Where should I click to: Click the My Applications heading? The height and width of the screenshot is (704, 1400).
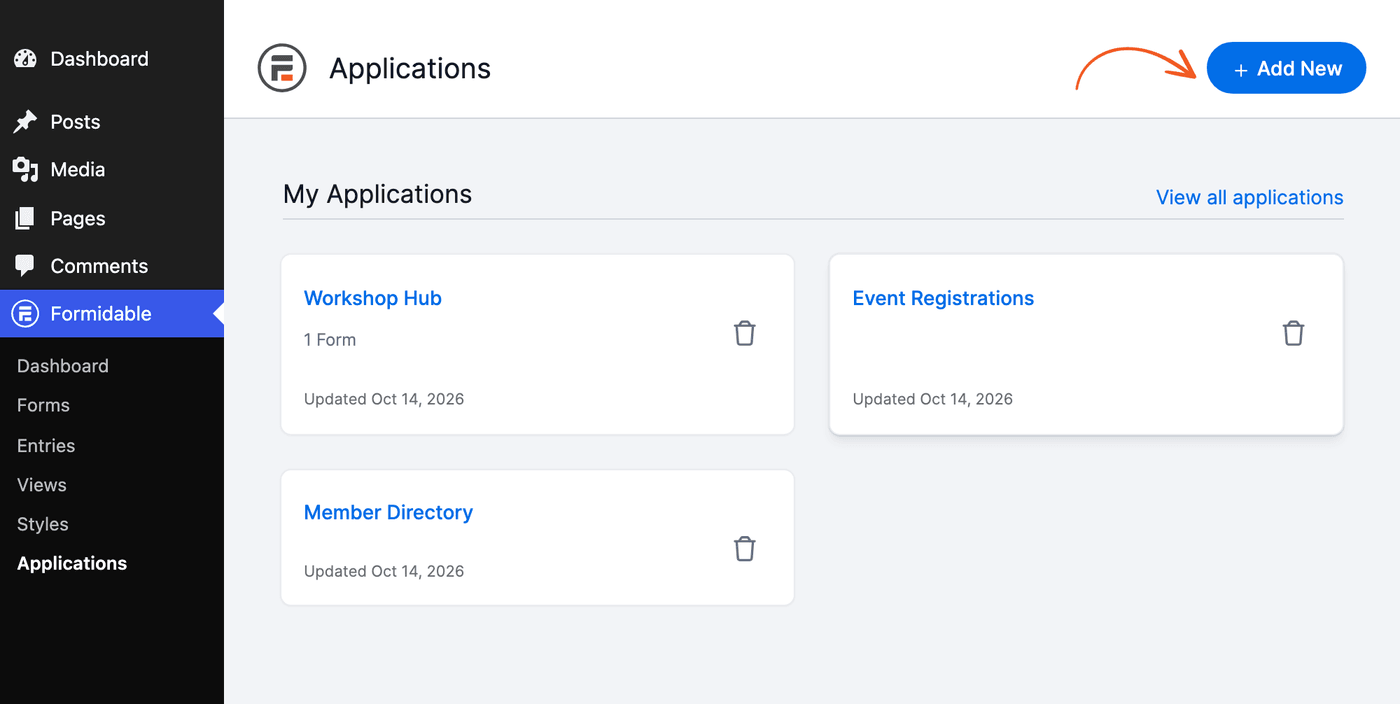click(377, 194)
